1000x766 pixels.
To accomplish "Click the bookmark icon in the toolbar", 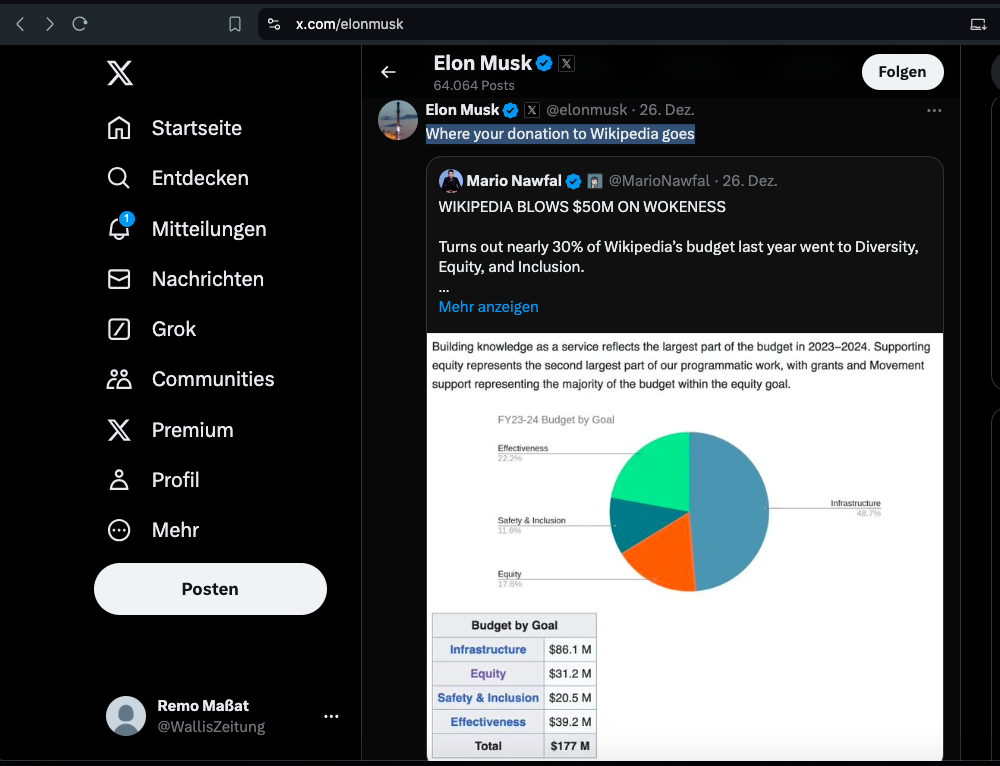I will 235,24.
